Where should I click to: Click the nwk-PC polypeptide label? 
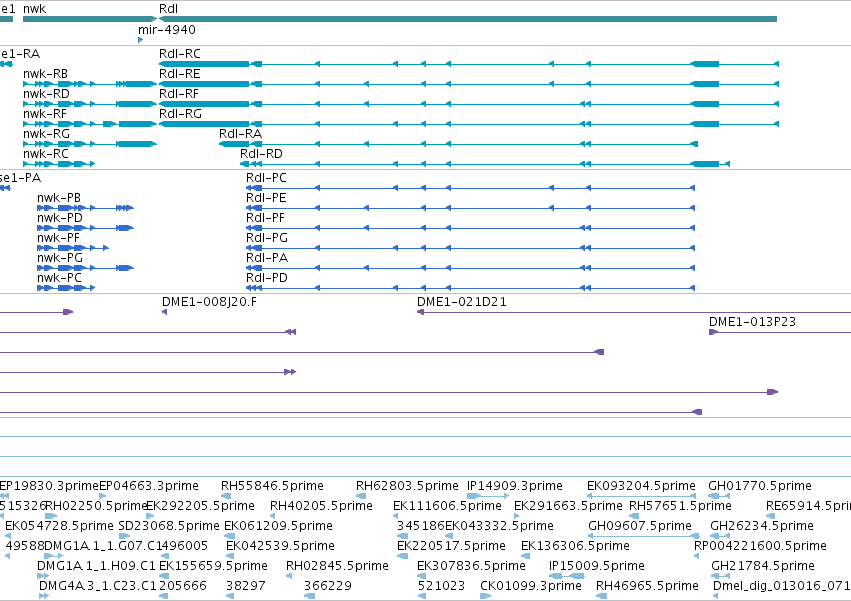coord(59,278)
